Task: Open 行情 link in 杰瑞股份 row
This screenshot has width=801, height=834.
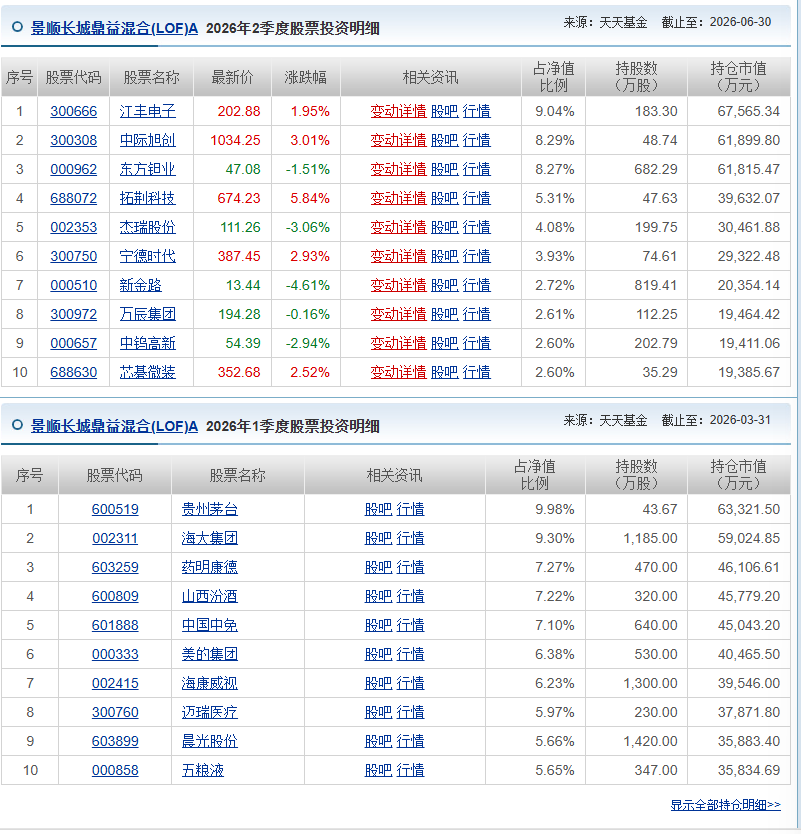Action: 477,227
